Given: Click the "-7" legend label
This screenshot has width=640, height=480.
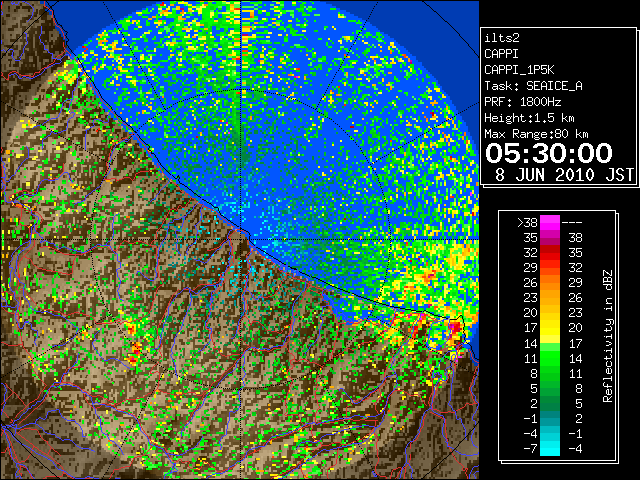Looking at the screenshot, I should click(530, 449).
